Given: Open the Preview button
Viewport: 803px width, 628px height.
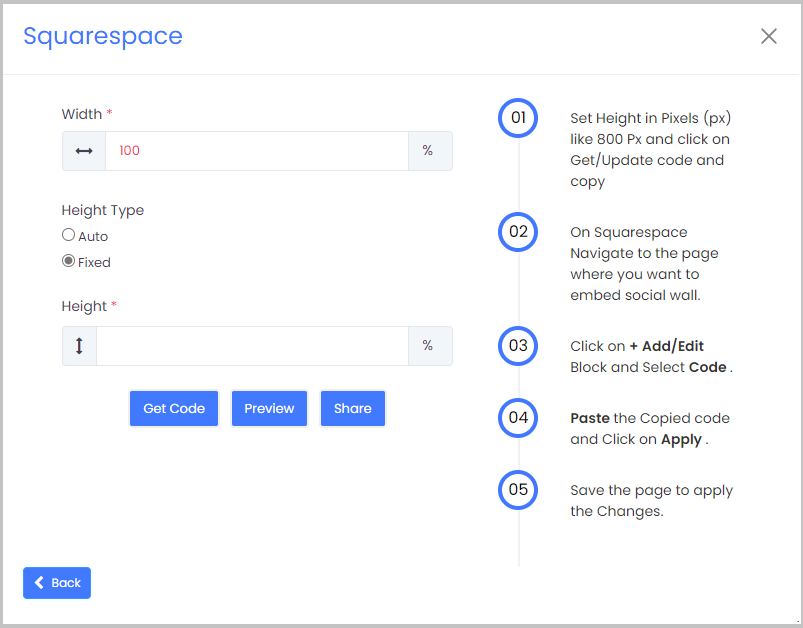Looking at the screenshot, I should pos(269,409).
